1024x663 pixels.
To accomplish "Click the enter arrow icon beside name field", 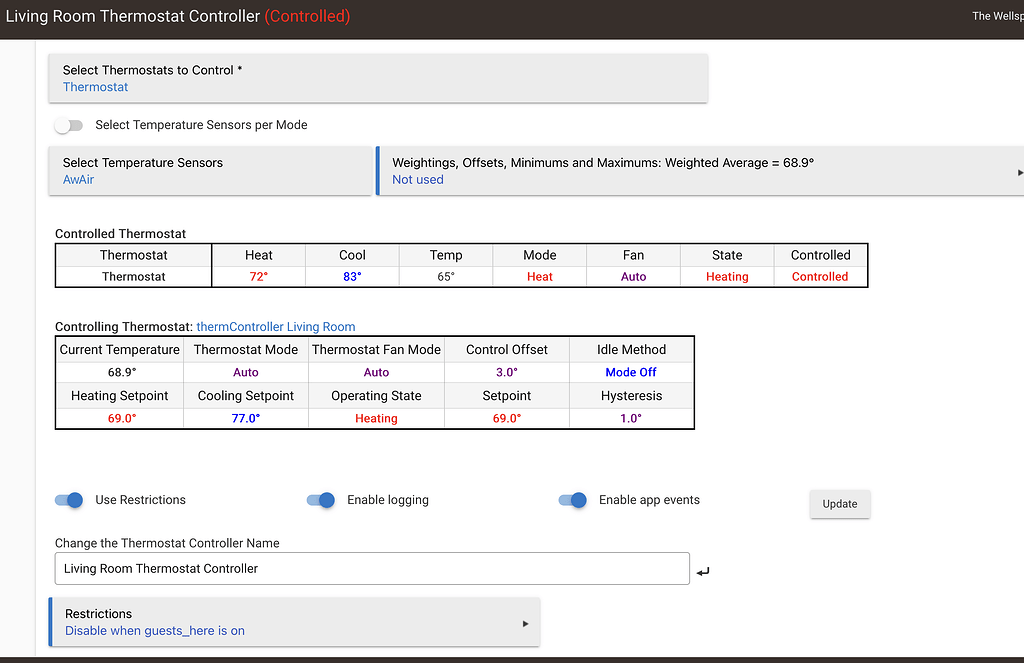I will [703, 571].
